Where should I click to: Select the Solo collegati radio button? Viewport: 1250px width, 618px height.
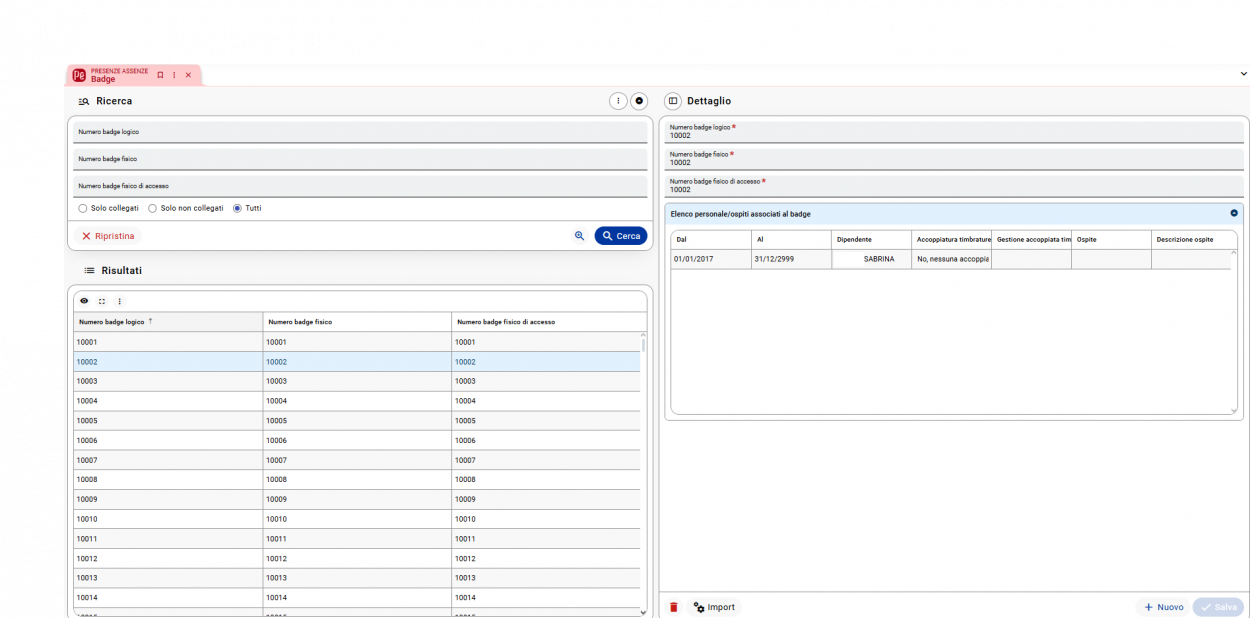coord(82,208)
